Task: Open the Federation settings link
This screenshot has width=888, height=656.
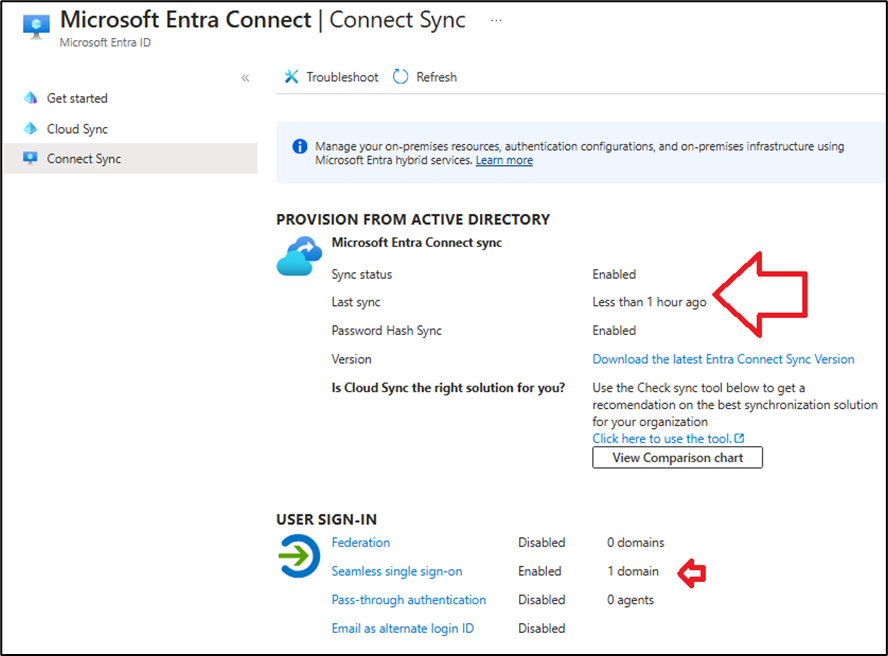Action: coord(361,542)
